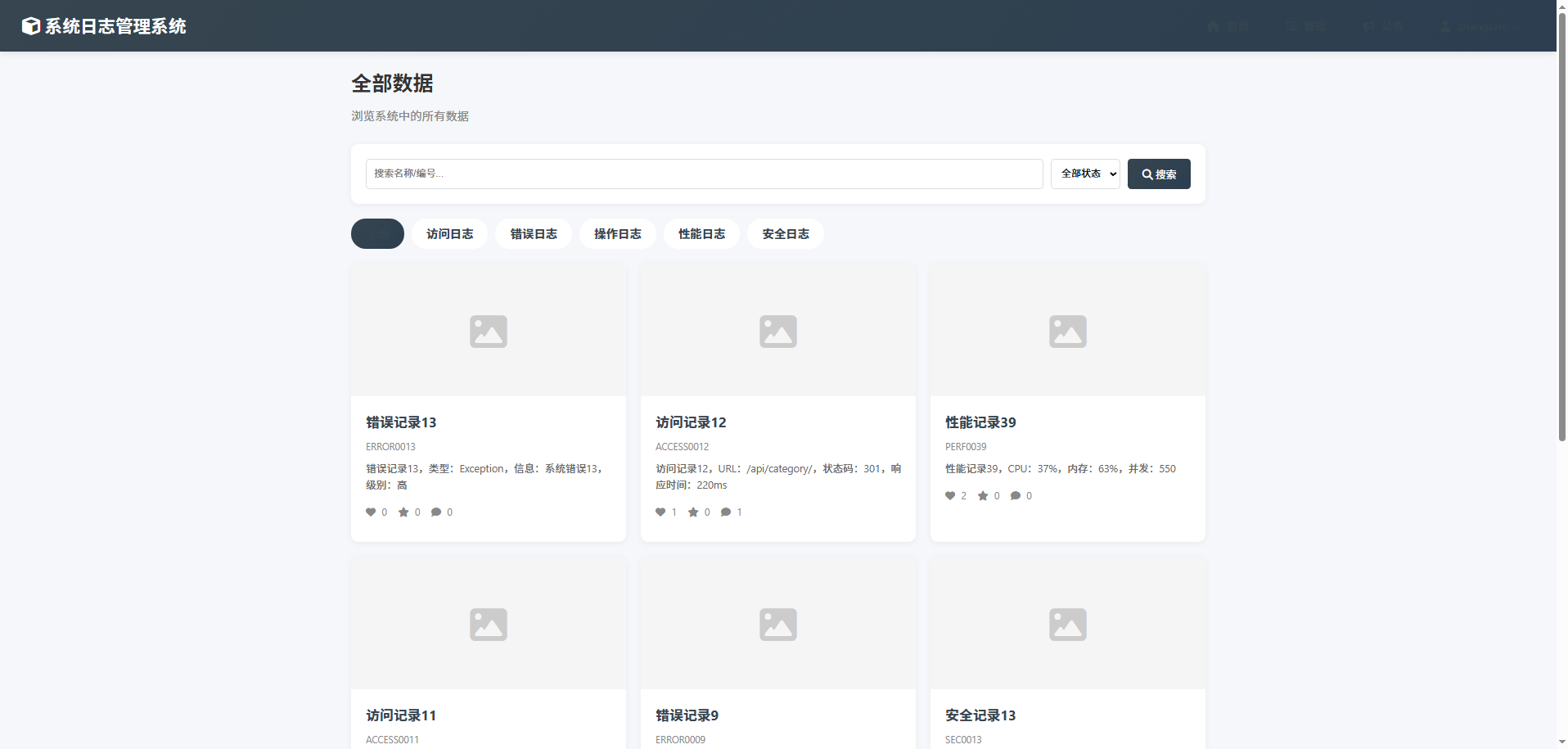Open thumbnail of 访问记录11 card
The image size is (1568, 749).
point(489,624)
